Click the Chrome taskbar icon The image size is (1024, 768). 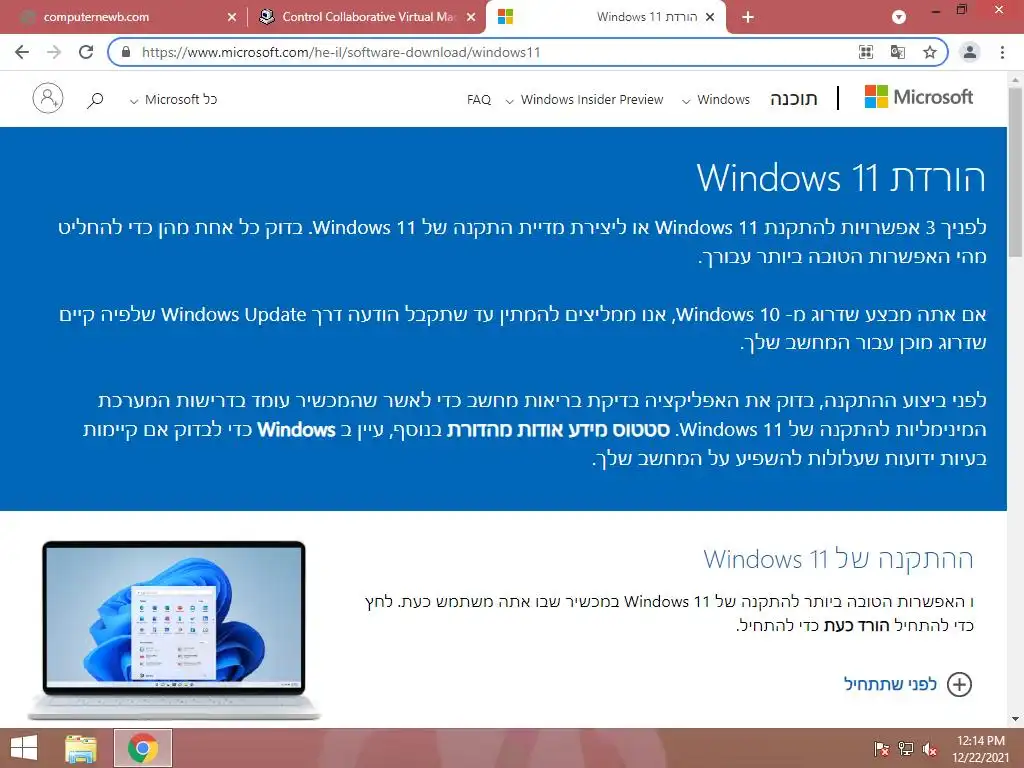[143, 748]
